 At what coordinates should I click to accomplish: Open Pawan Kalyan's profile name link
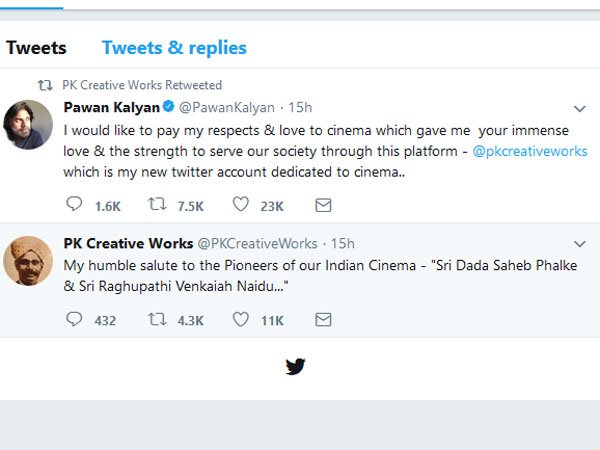[x=110, y=107]
